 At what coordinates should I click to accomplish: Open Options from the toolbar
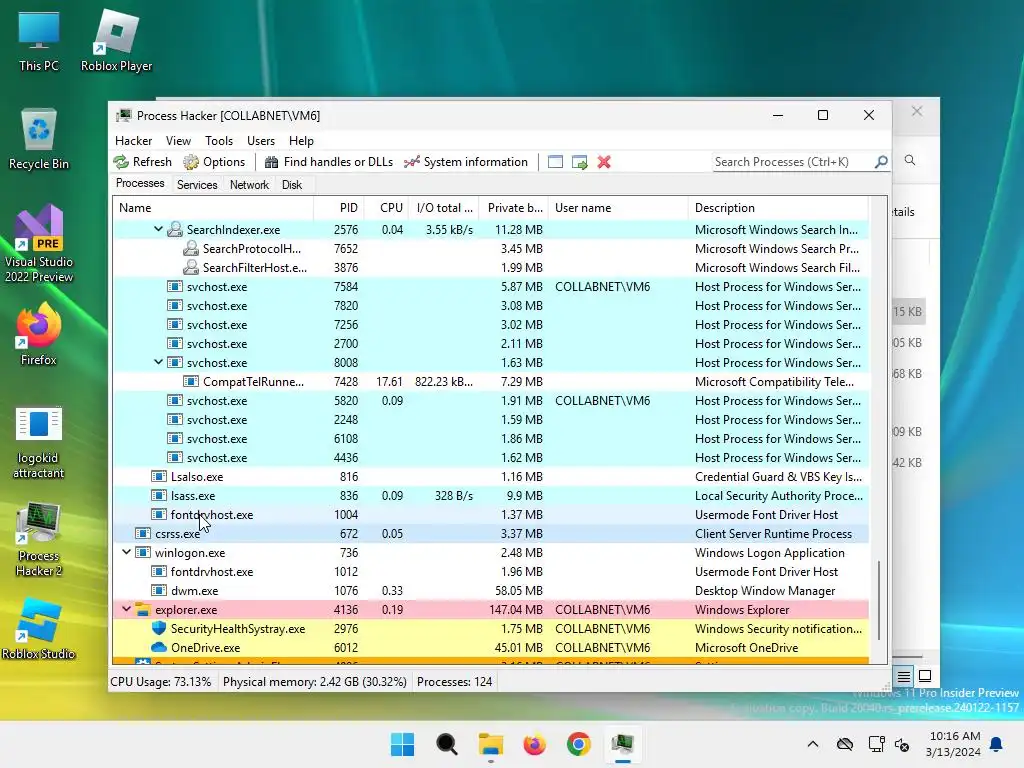tap(214, 162)
